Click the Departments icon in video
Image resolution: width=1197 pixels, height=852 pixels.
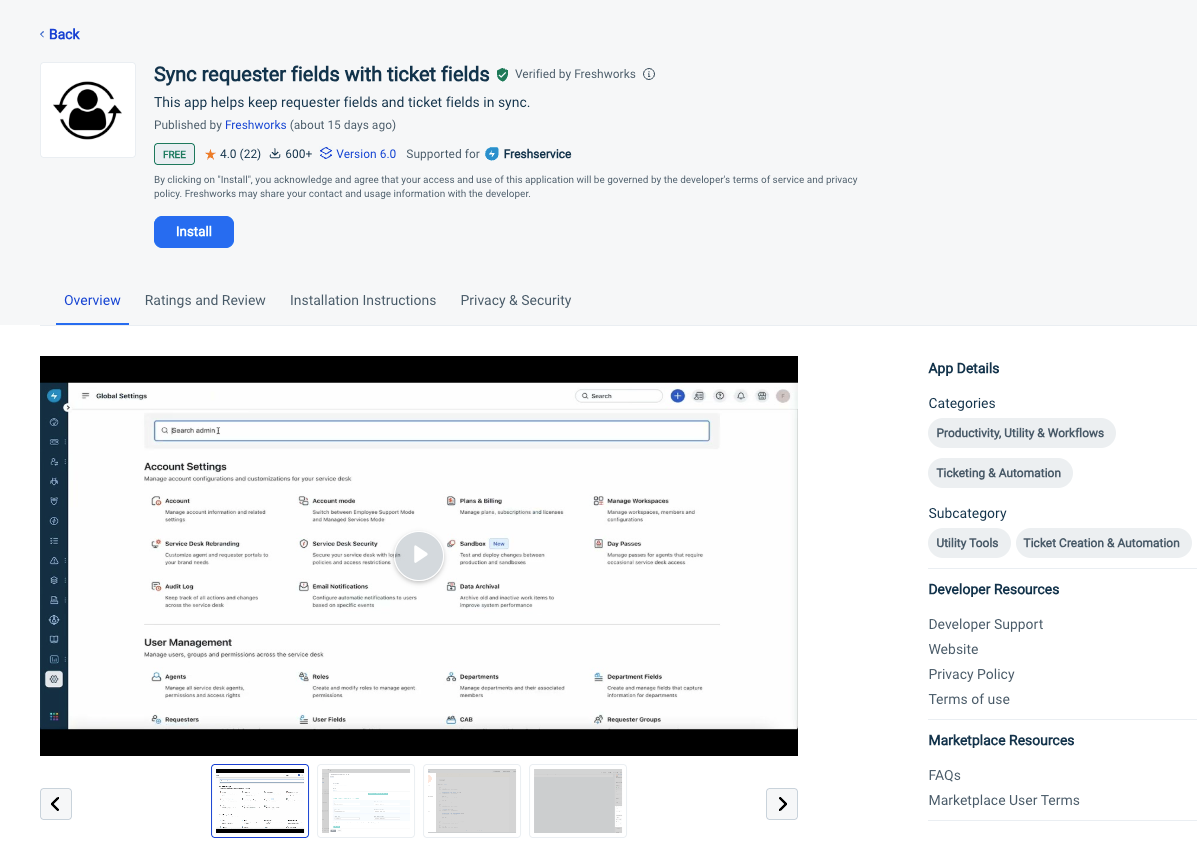pyautogui.click(x=451, y=677)
